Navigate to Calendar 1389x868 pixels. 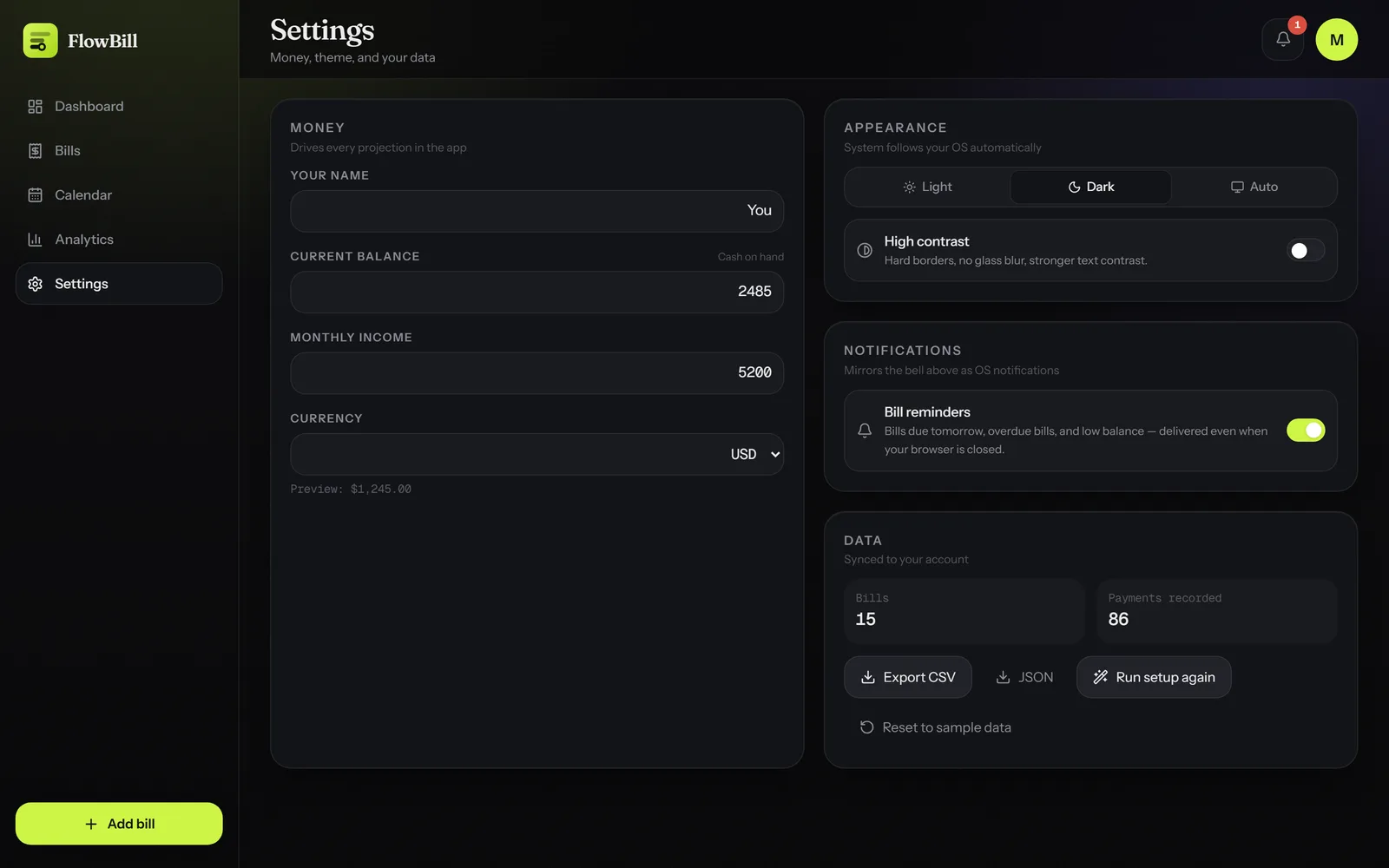pyautogui.click(x=119, y=195)
